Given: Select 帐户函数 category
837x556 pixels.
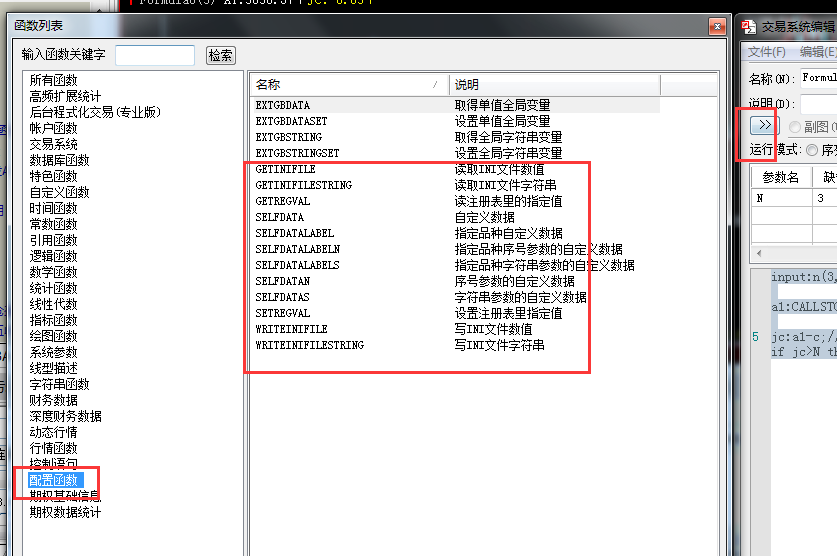Looking at the screenshot, I should (x=53, y=128).
